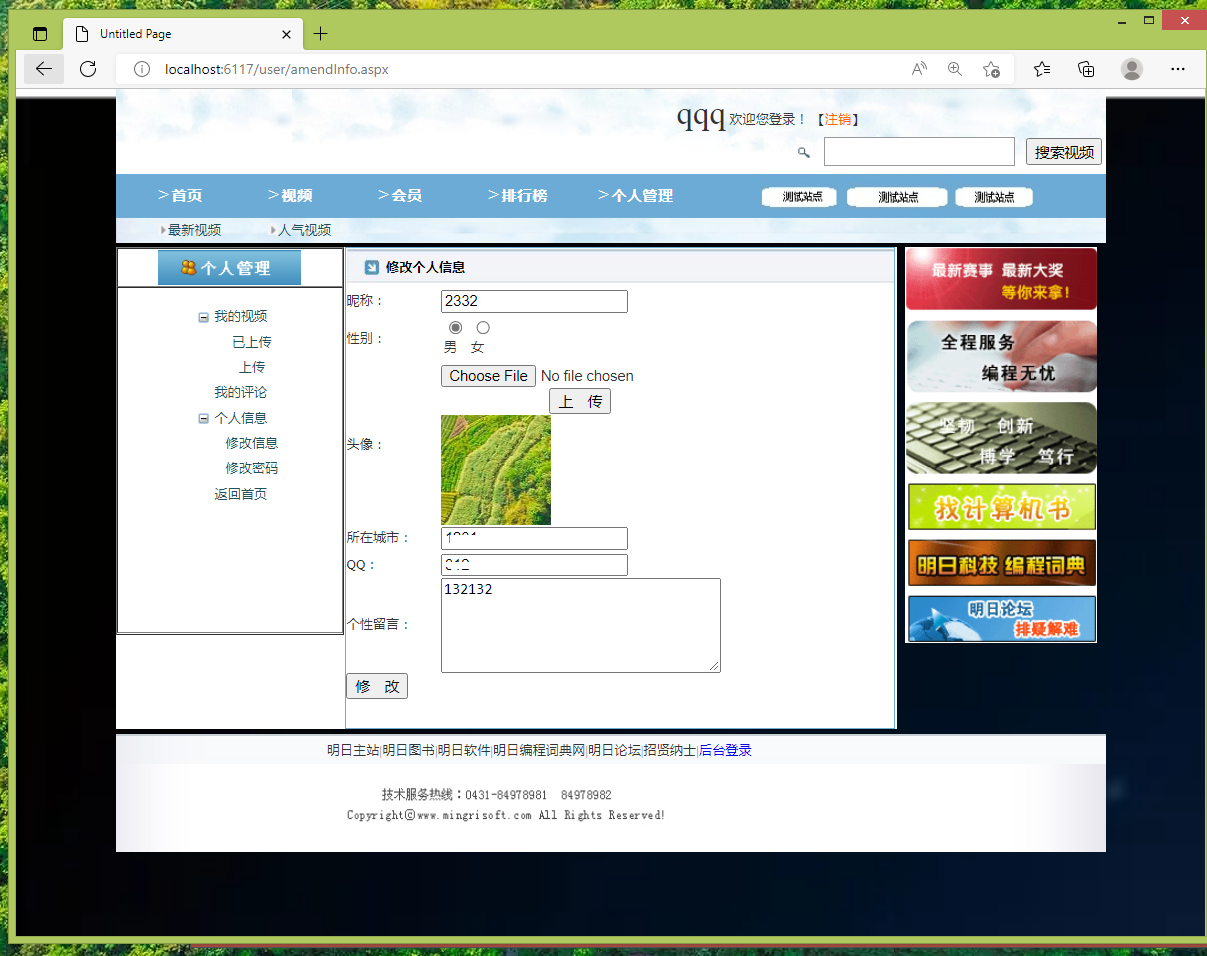Open the browser settings menu via three dots

pyautogui.click(x=1177, y=69)
